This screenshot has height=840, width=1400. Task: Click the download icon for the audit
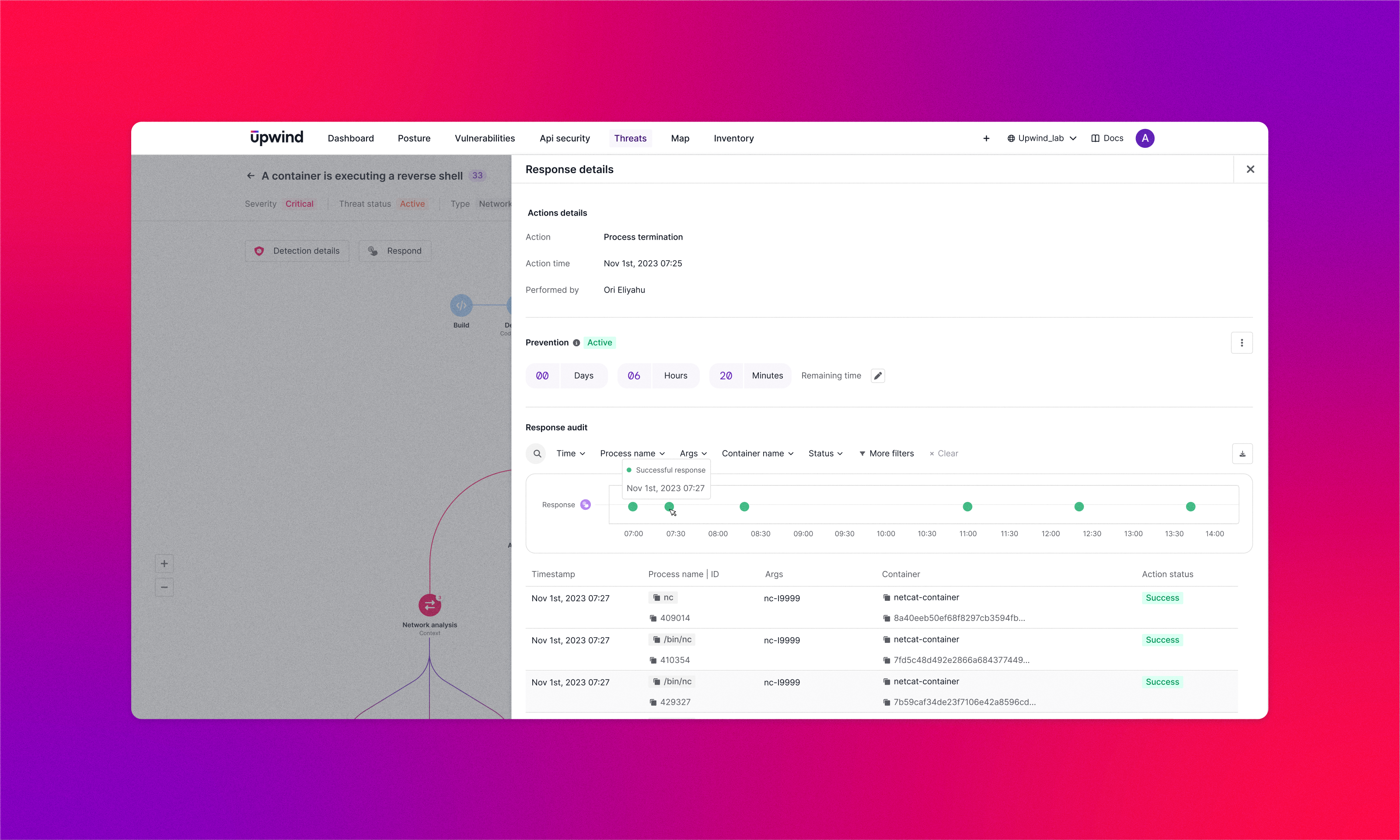click(1242, 453)
